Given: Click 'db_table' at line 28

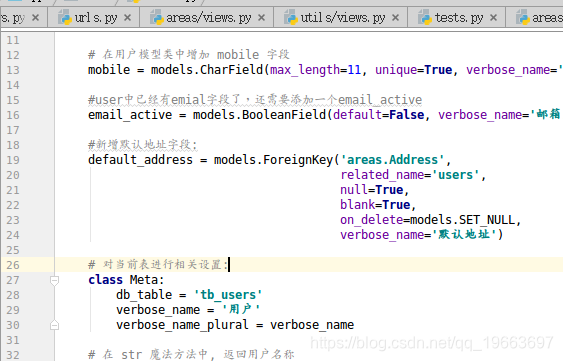Looking at the screenshot, I should pos(144,295).
